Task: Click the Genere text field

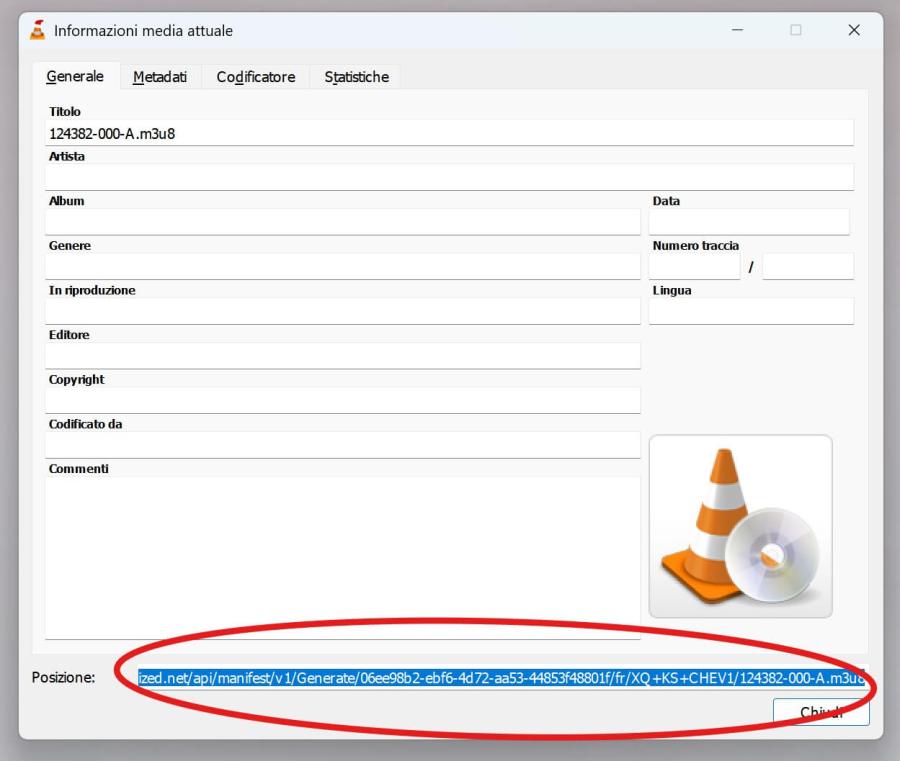Action: 342,266
